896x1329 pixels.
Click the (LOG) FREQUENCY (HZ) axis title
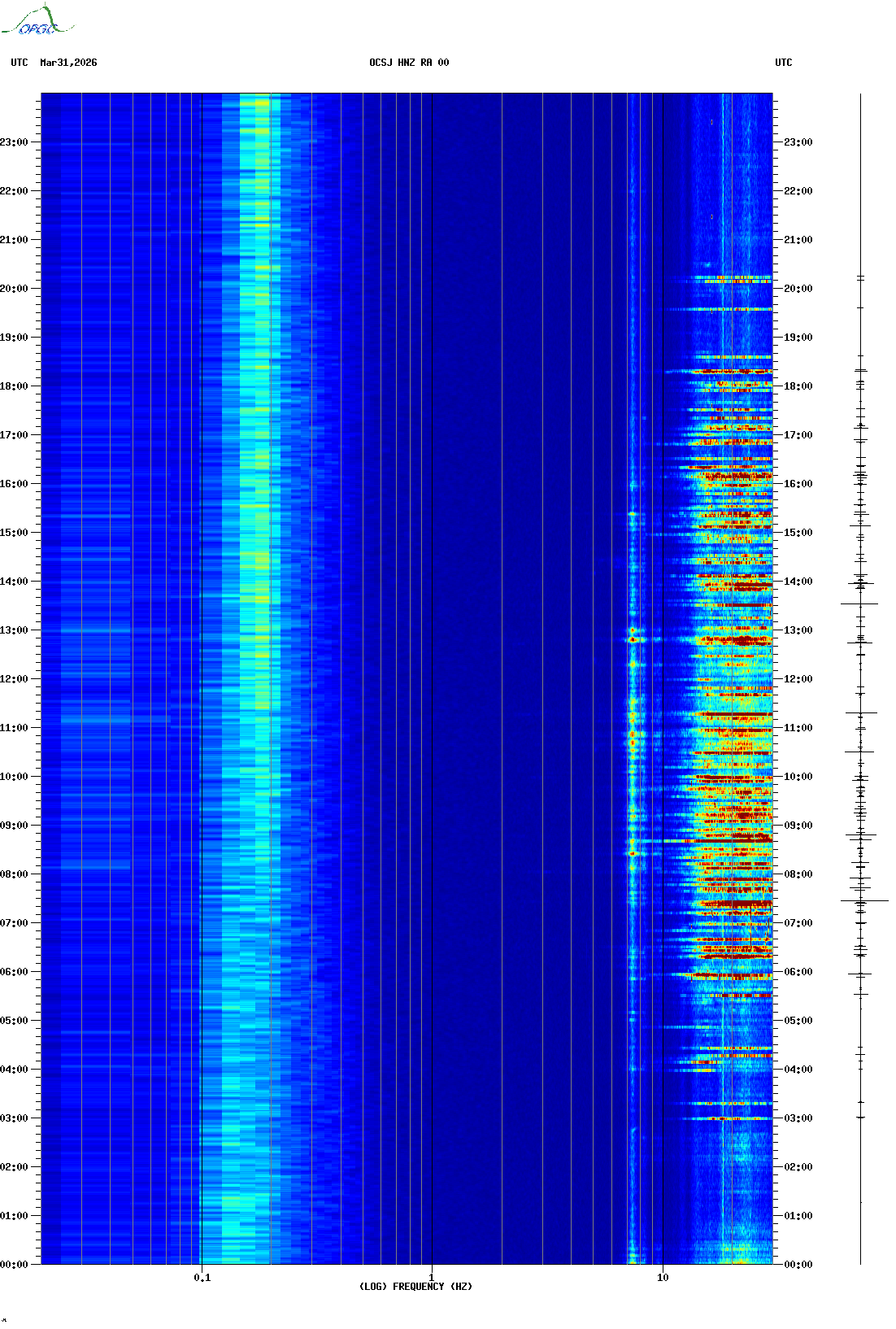(415, 1287)
